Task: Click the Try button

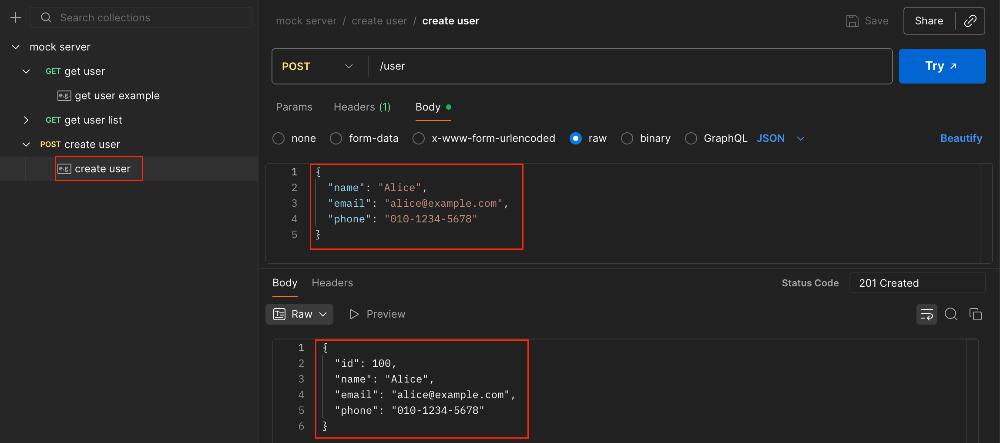Action: (x=942, y=66)
